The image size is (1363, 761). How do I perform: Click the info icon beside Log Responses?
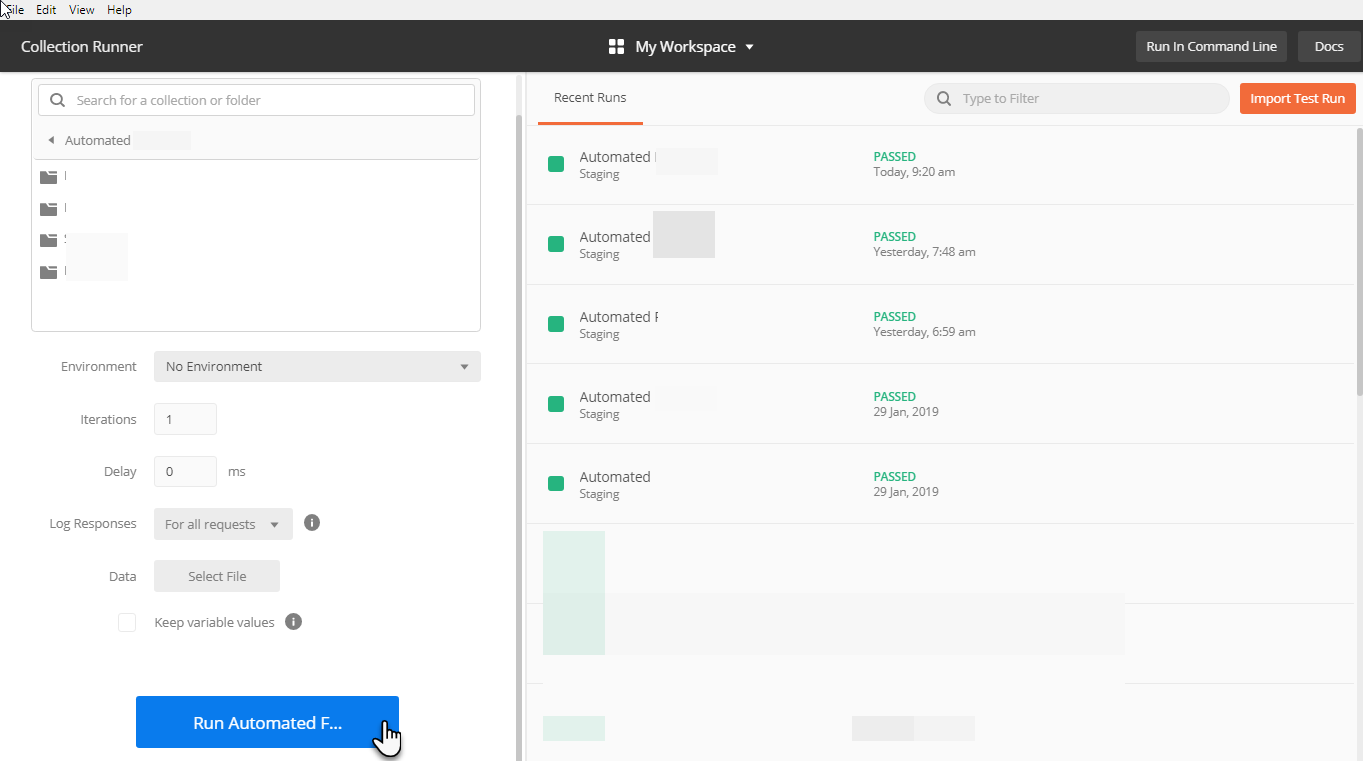click(311, 522)
